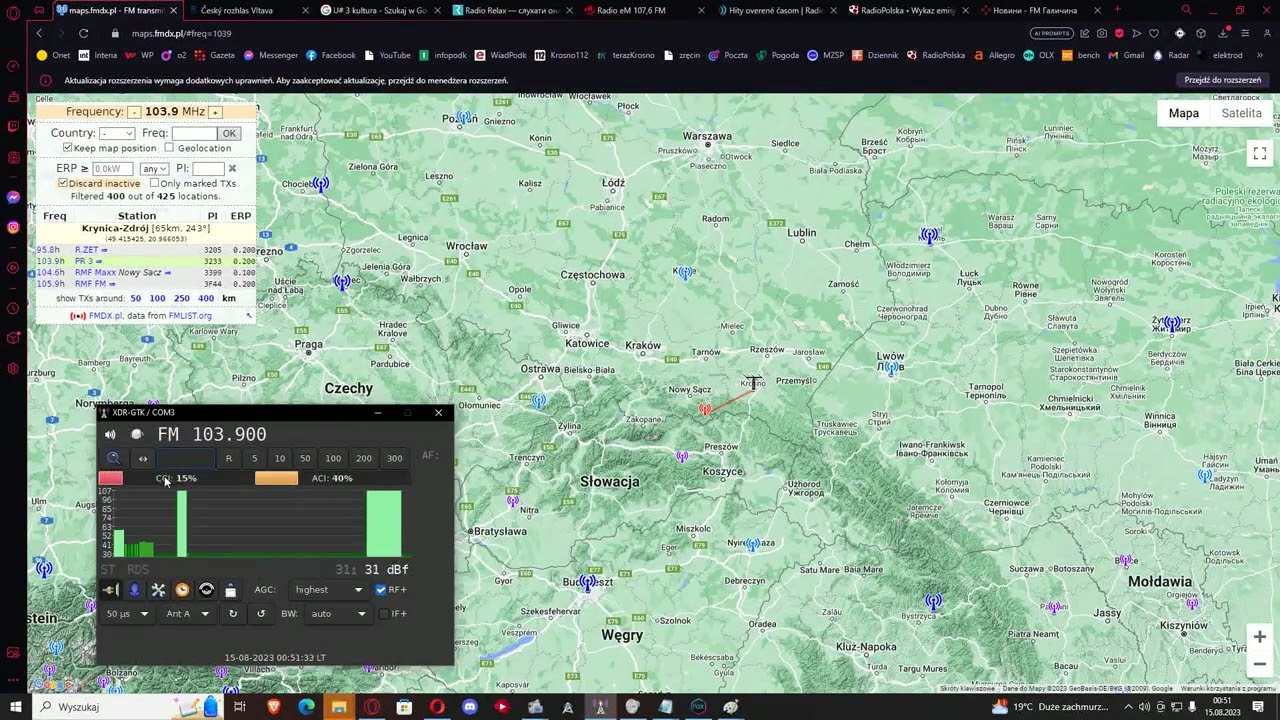The width and height of the screenshot is (1280, 720).
Task: Open XDR-GTK settings tools icon
Action: pos(158,590)
